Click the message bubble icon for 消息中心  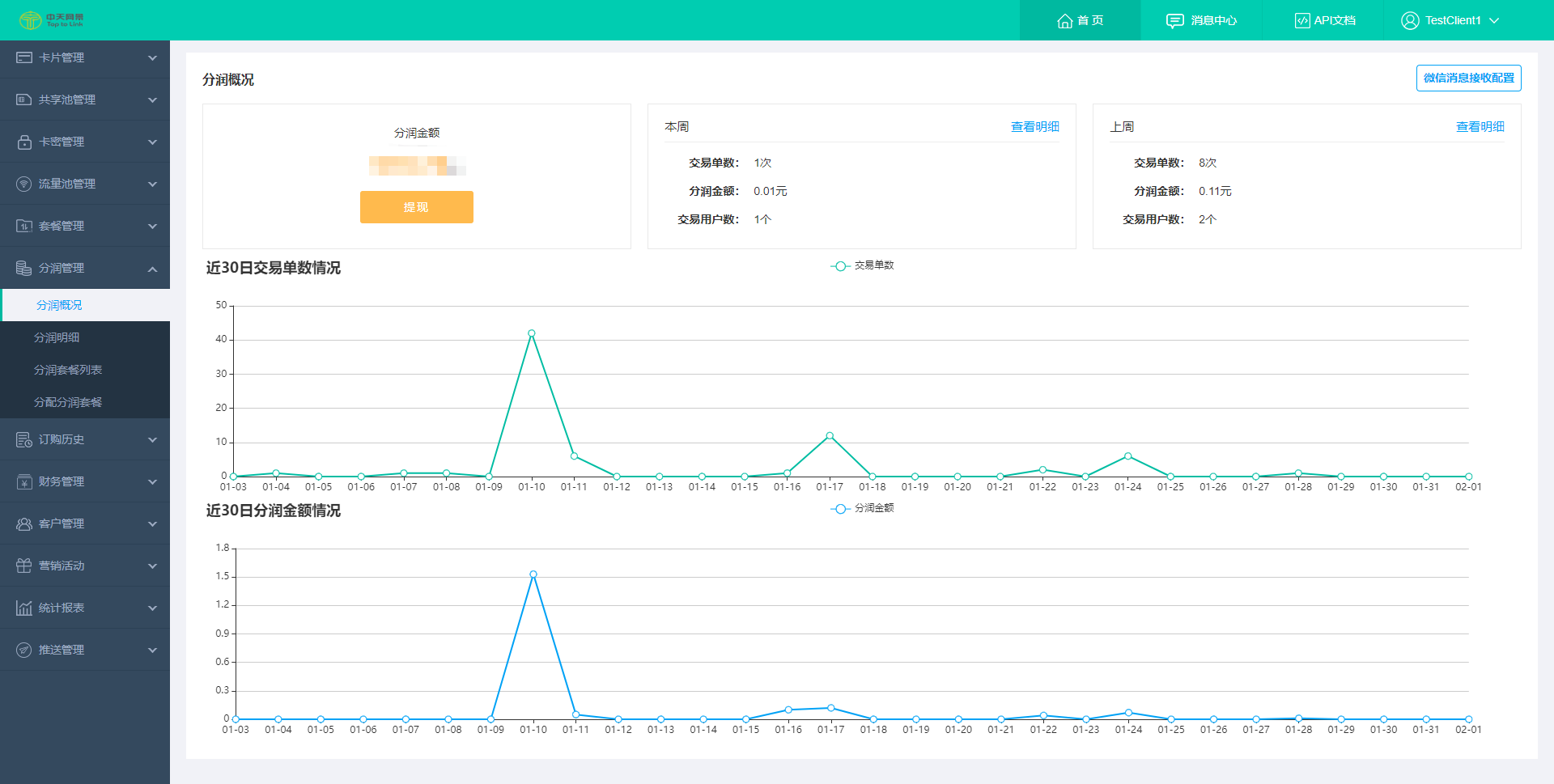[x=1174, y=21]
